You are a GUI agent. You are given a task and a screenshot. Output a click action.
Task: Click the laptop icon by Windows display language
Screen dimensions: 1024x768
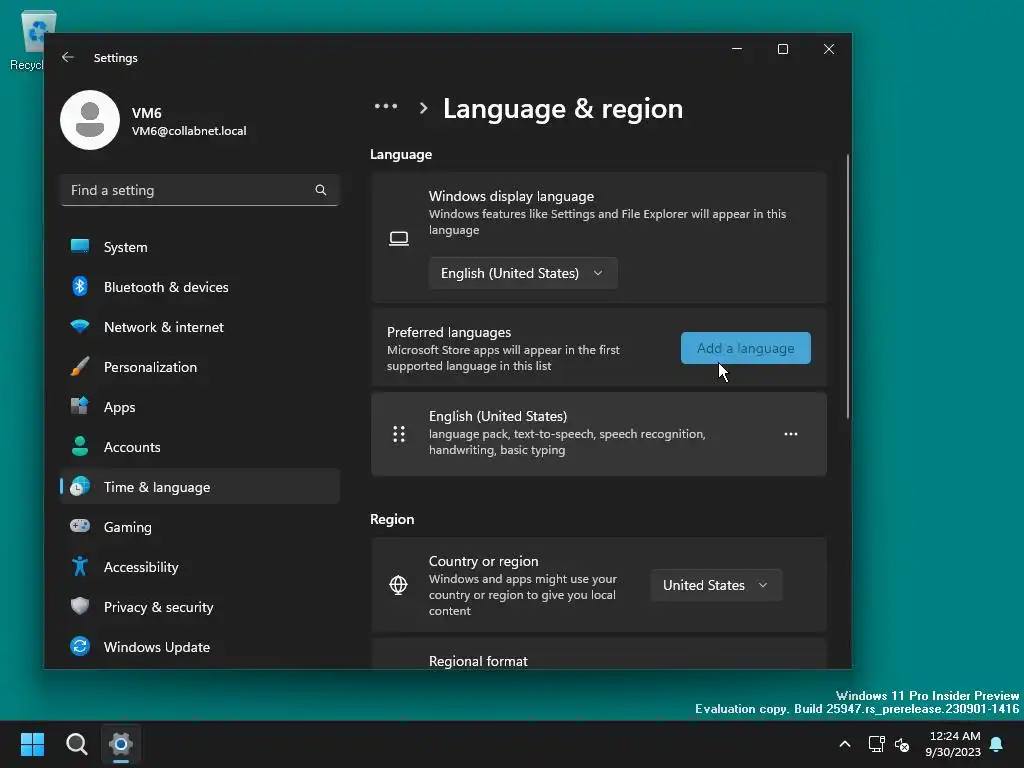pos(399,238)
